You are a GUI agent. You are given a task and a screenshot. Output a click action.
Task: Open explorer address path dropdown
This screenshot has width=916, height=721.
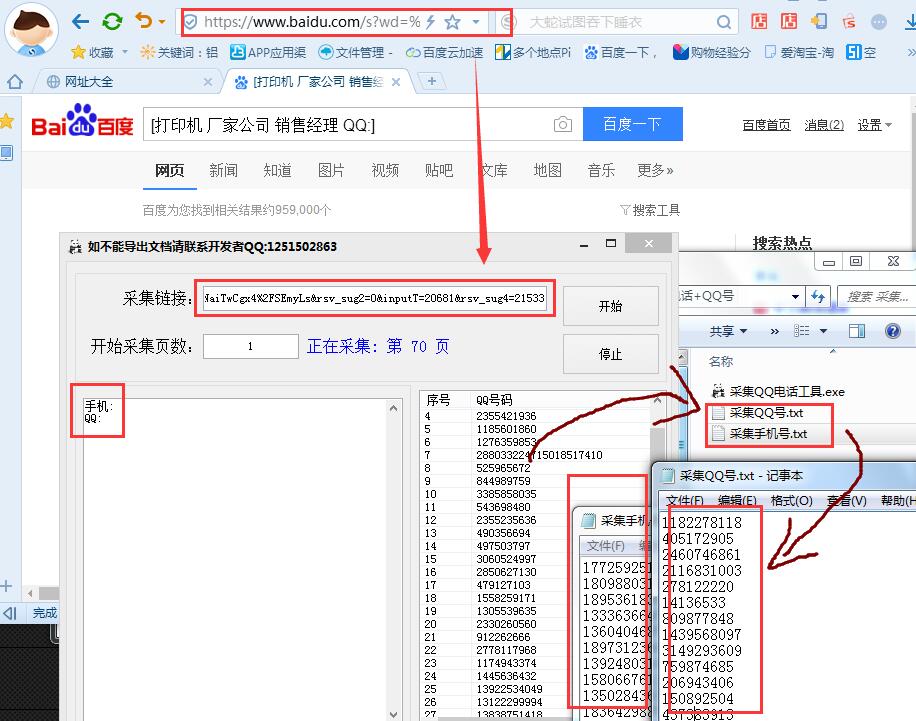[x=795, y=296]
